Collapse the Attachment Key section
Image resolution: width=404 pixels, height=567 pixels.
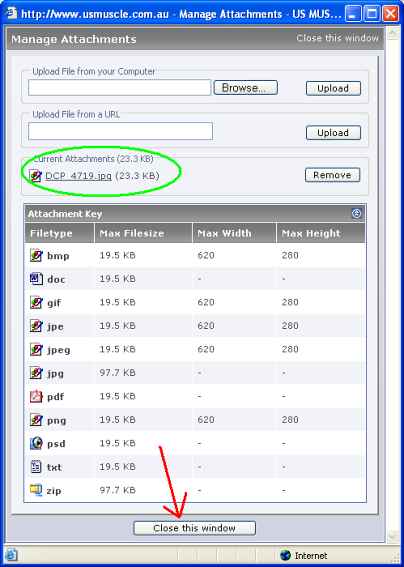pos(357,214)
